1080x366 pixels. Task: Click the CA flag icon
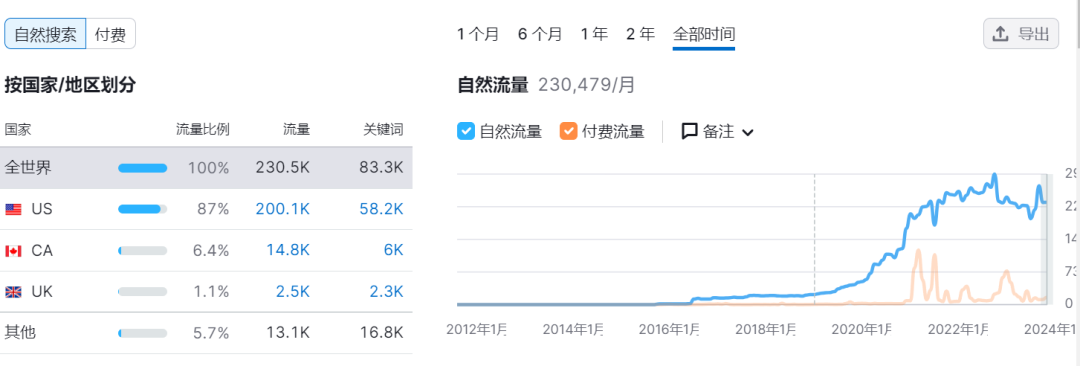(x=13, y=251)
